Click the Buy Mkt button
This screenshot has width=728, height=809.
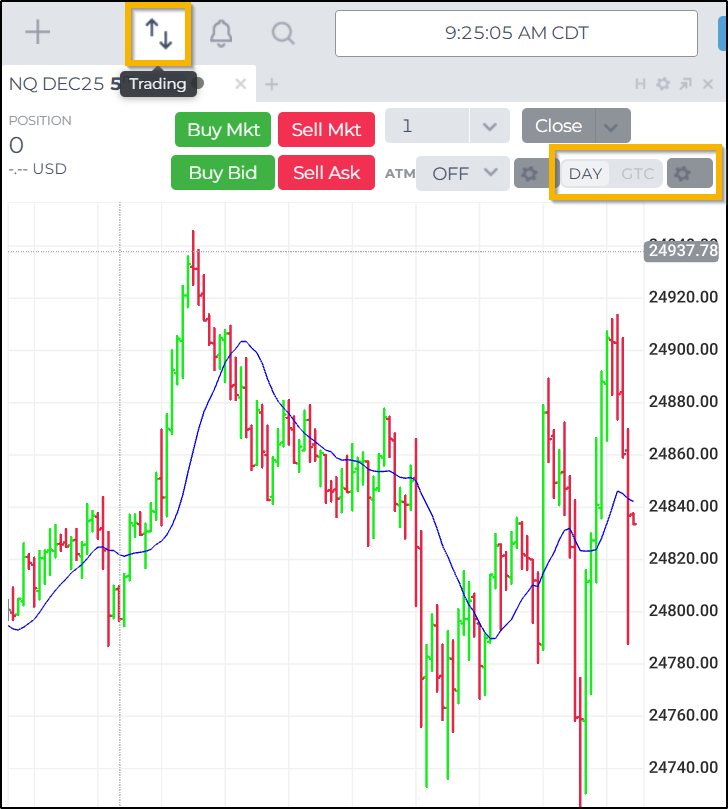click(223, 130)
